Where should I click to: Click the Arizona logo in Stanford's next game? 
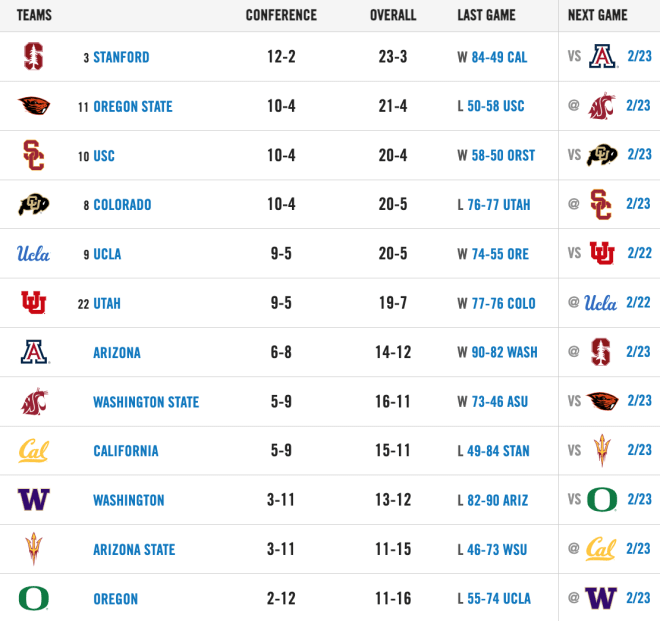pos(603,56)
